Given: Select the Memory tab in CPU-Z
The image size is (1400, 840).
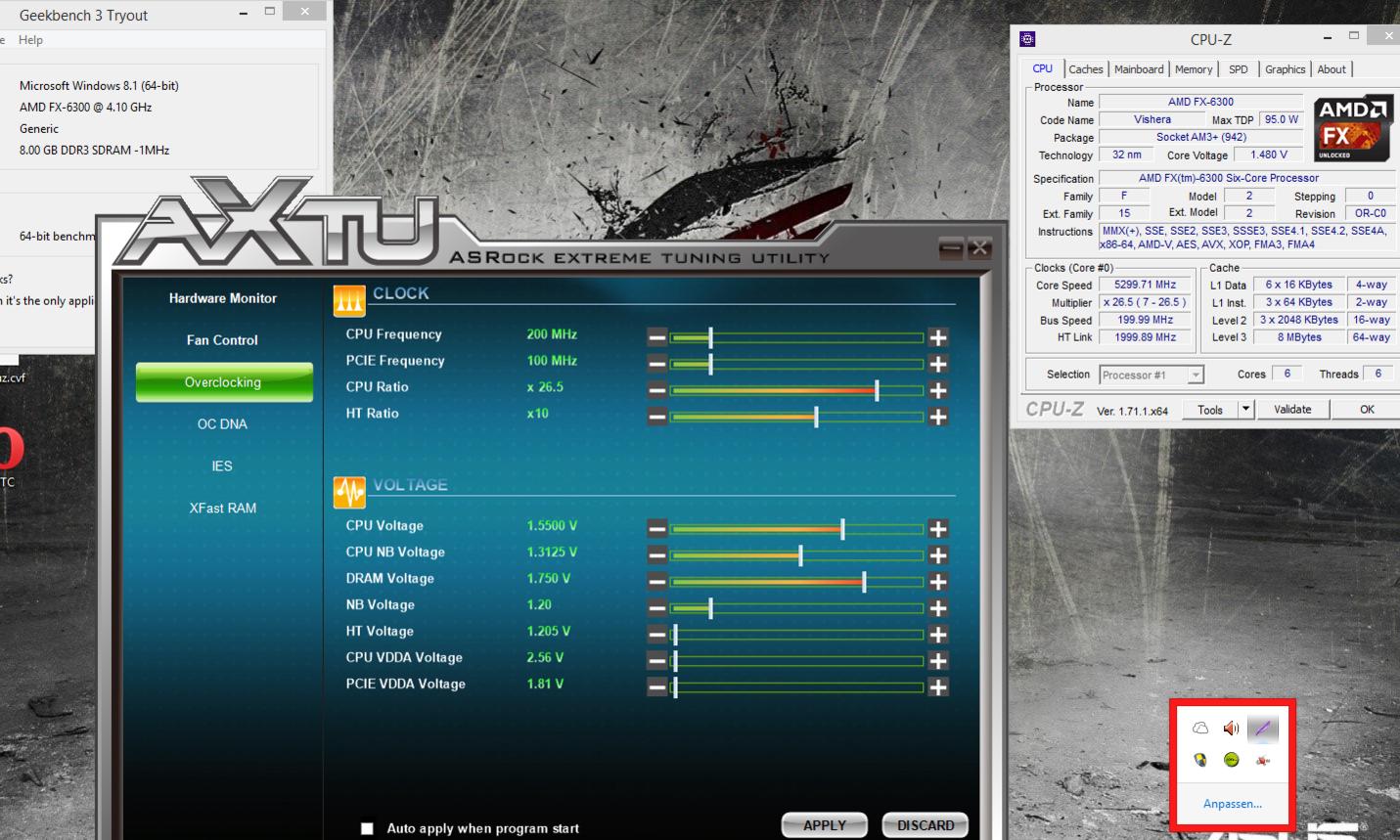Looking at the screenshot, I should 1194,69.
